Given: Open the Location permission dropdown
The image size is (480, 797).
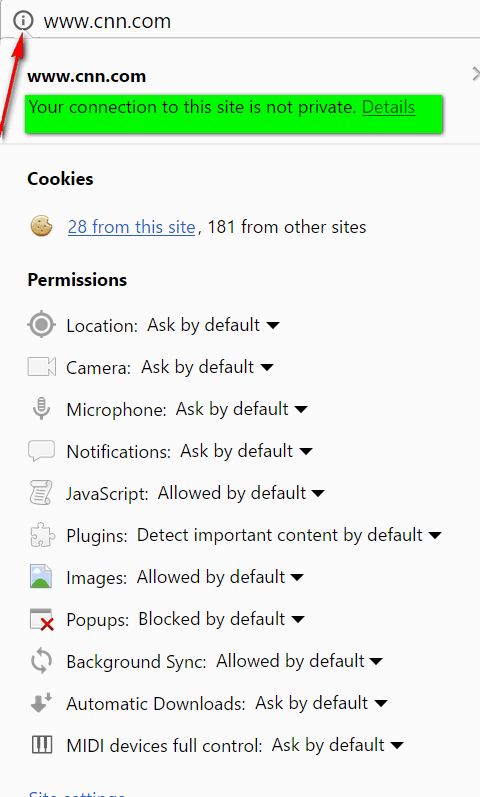Looking at the screenshot, I should click(x=214, y=325).
